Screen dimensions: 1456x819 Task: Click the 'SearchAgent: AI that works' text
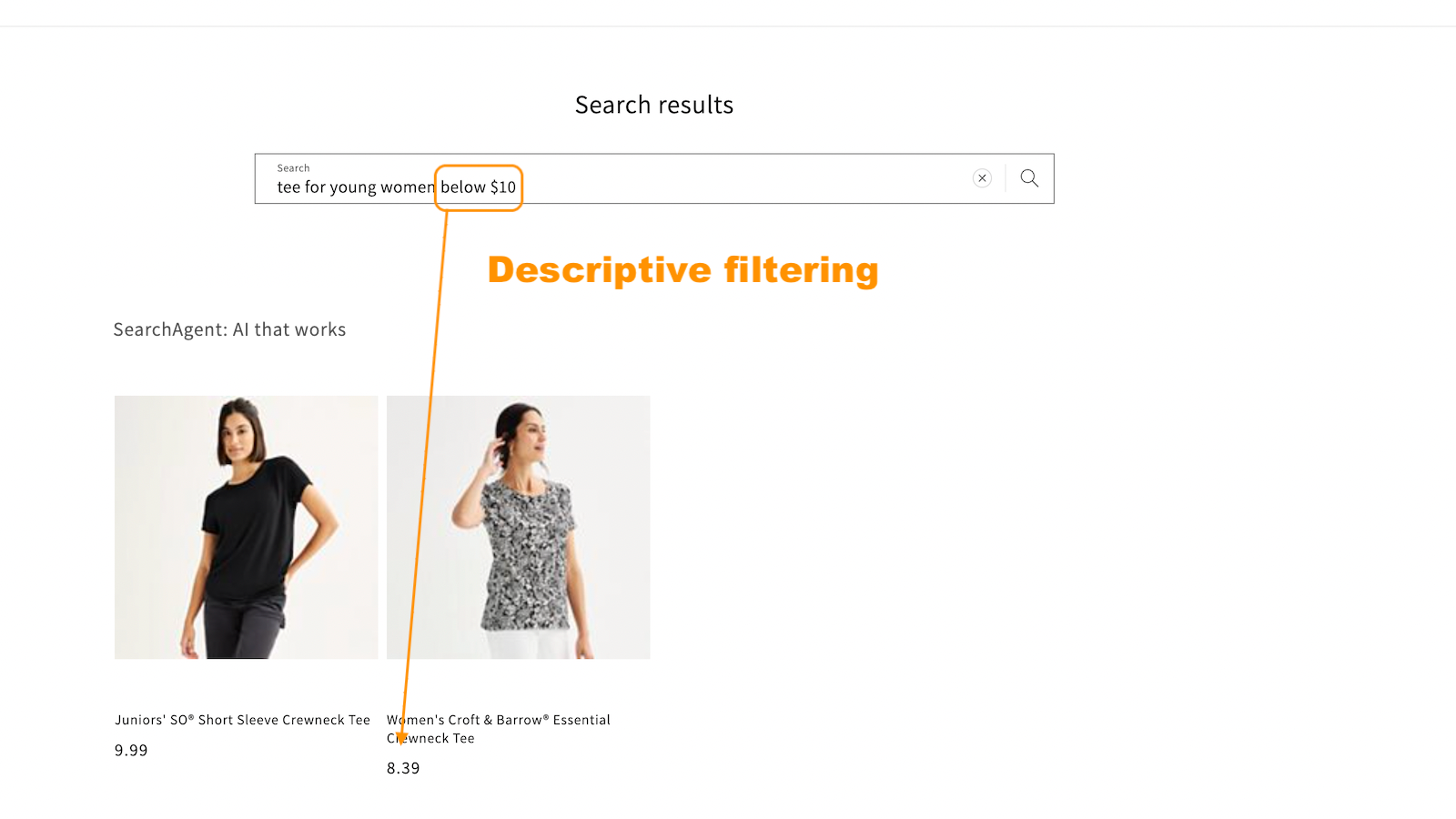(229, 329)
